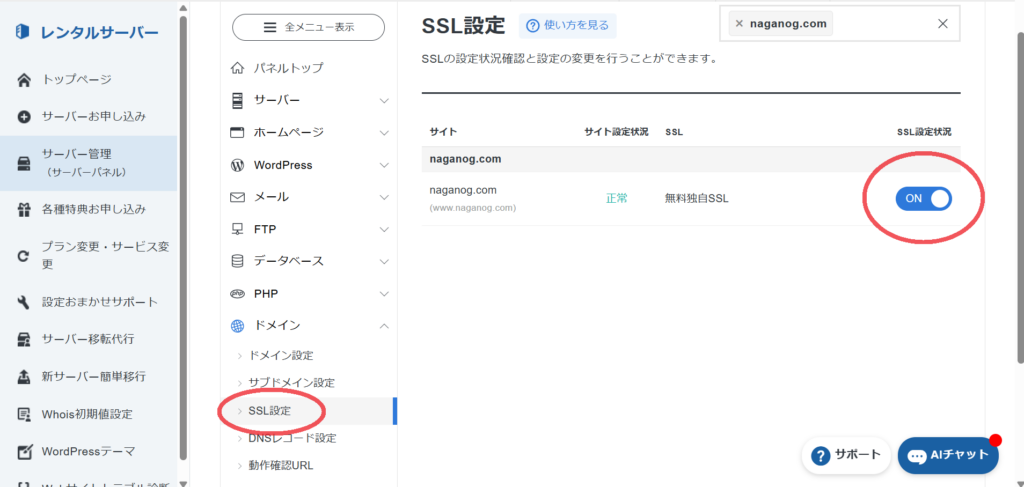Click the (www.naganog.com) row text
1024x487 pixels.
473,208
